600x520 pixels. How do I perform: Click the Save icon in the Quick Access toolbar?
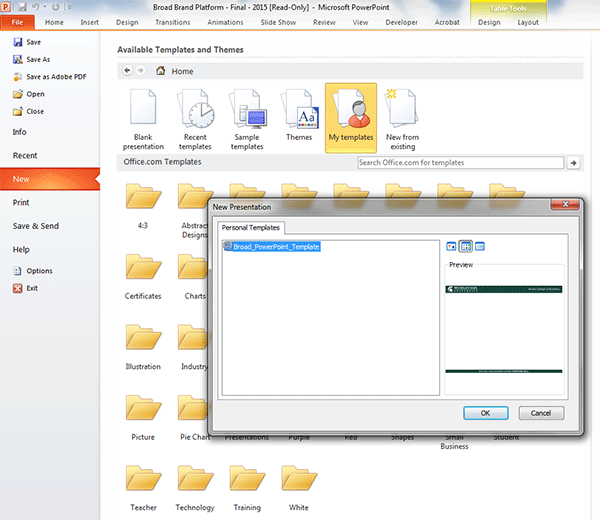pyautogui.click(x=22, y=7)
